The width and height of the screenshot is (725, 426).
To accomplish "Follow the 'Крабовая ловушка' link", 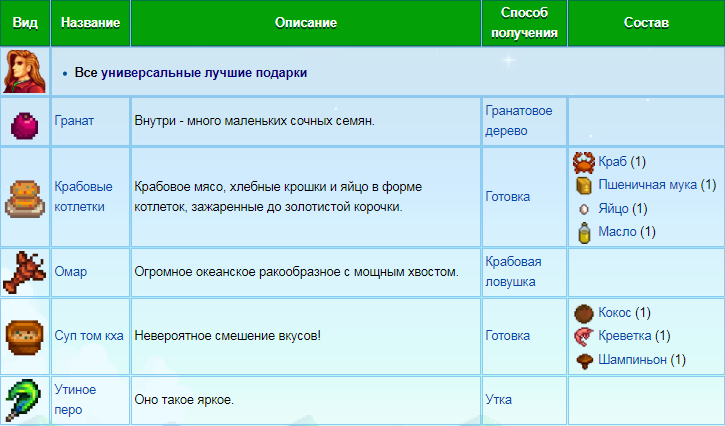I will tap(513, 272).
